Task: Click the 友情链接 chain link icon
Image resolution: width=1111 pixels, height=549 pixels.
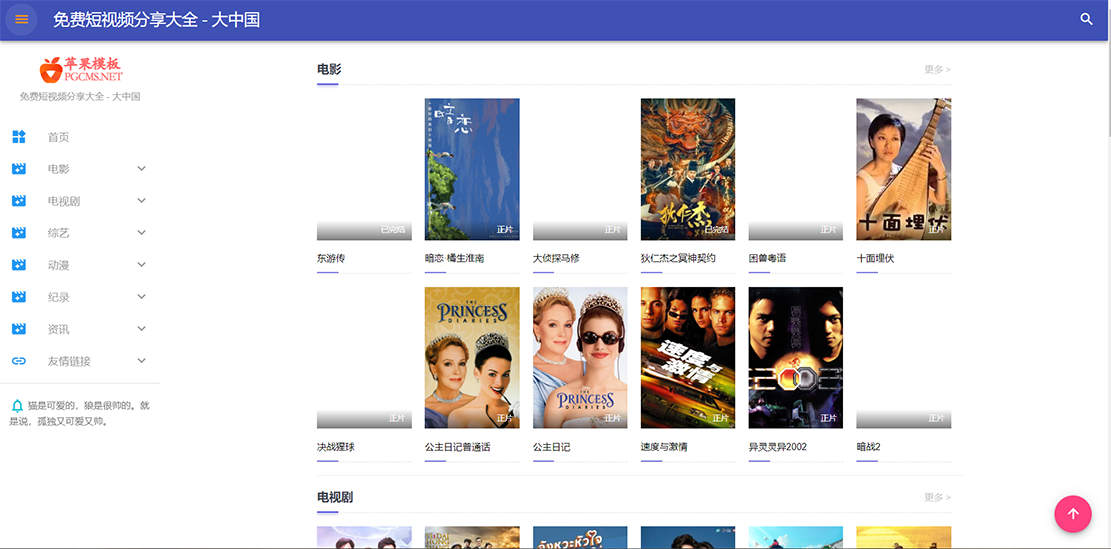Action: point(19,361)
